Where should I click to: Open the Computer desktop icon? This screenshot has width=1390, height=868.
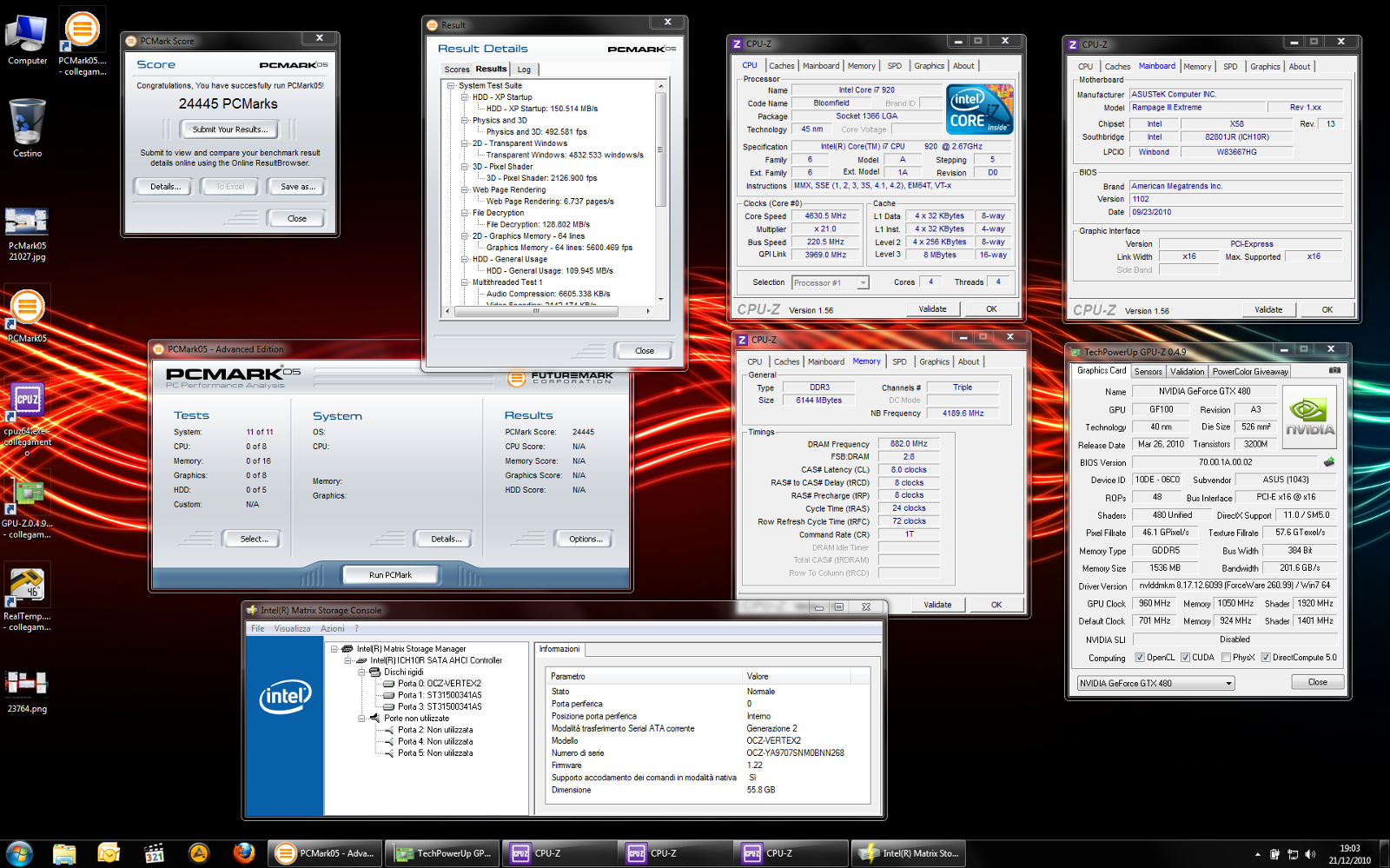click(27, 39)
